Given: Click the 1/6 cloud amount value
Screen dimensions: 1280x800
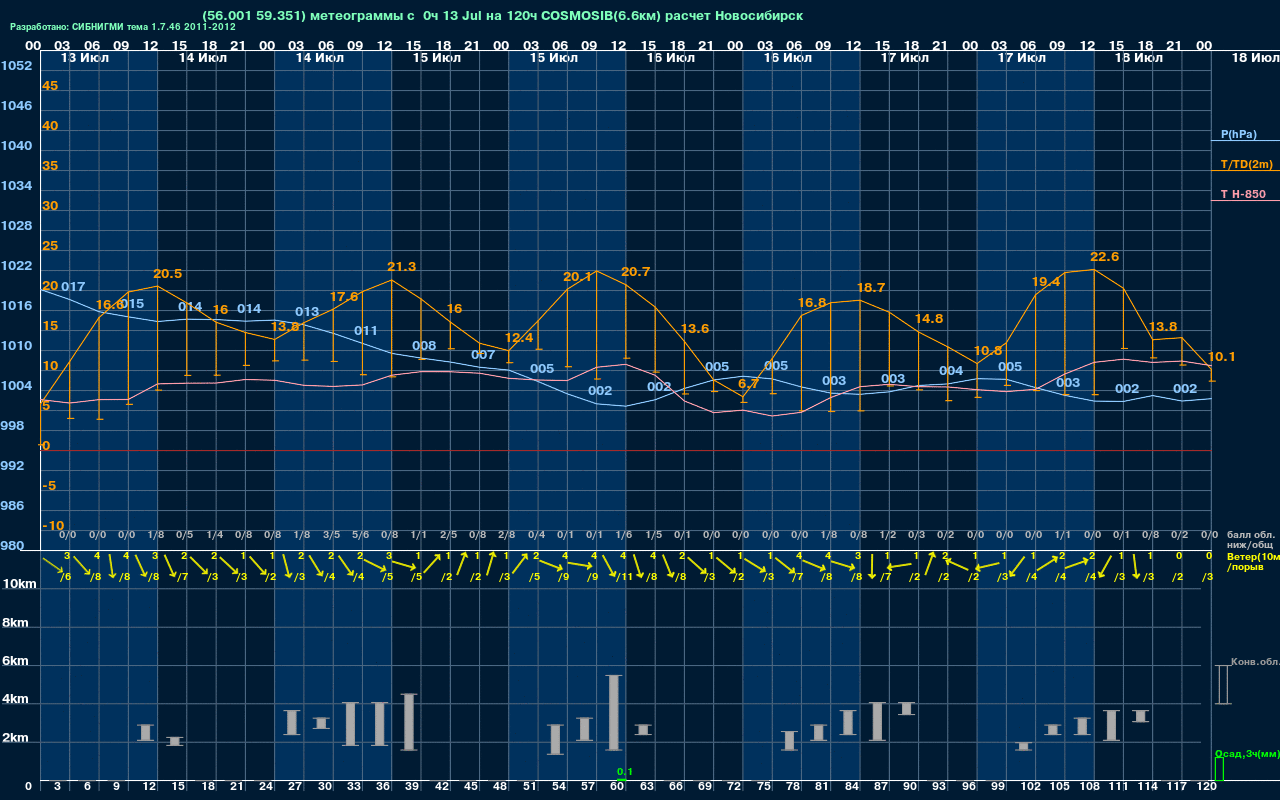Looking at the screenshot, I should point(623,535).
